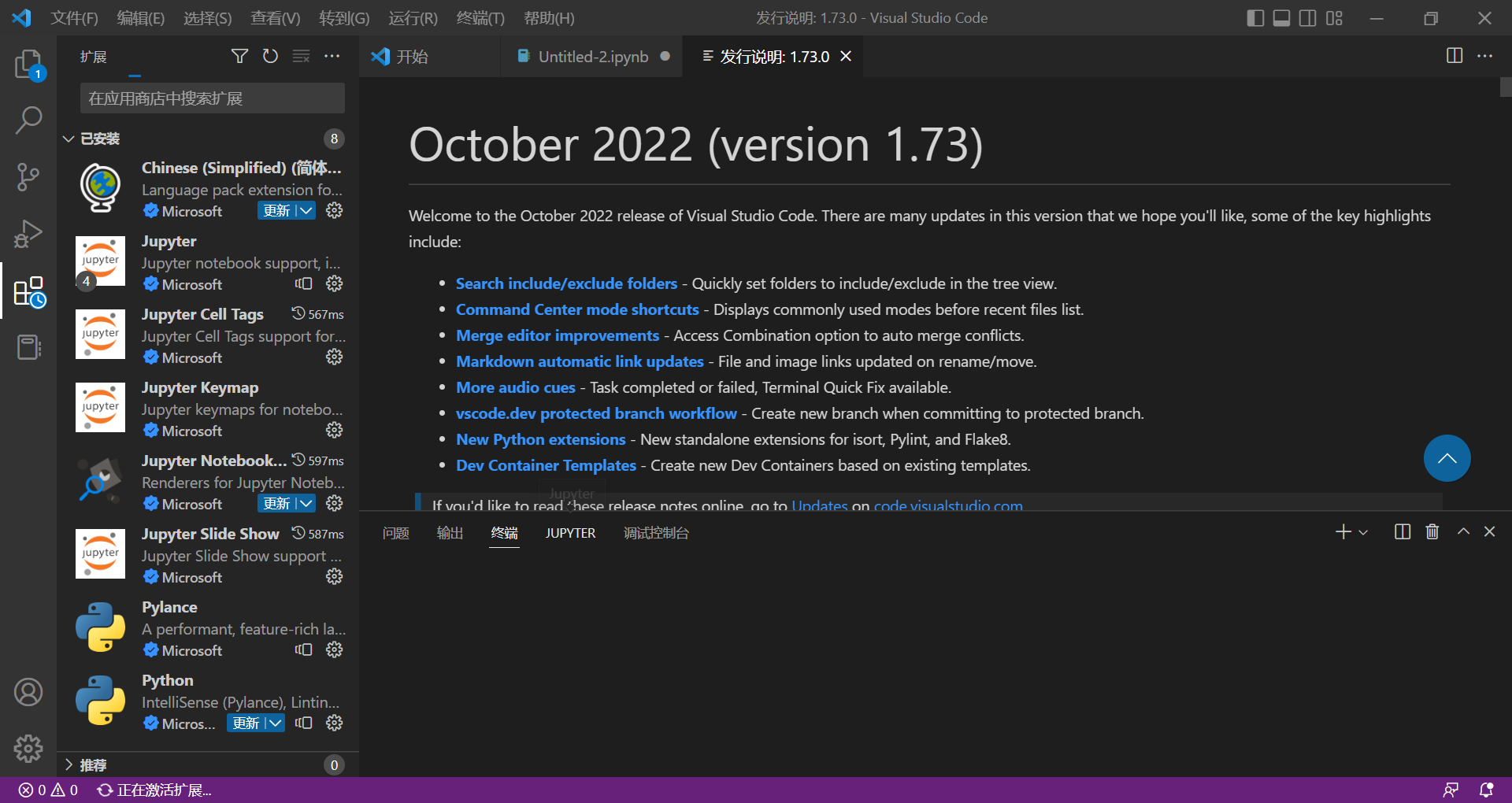1512x803 pixels.
Task: Toggle secondary sidebar layout button
Action: [1308, 18]
